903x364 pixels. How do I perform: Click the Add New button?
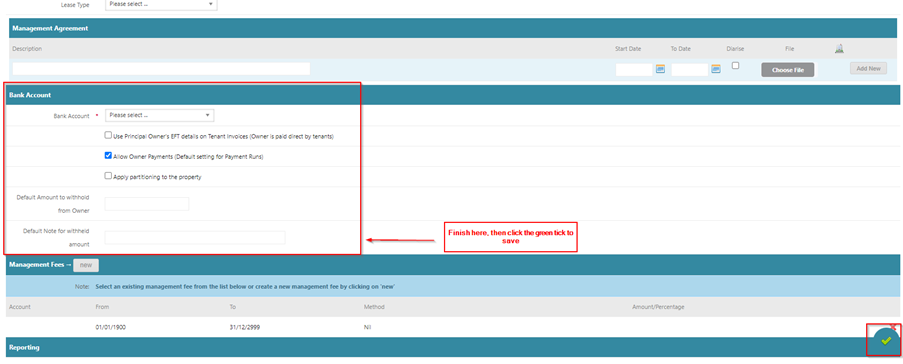click(868, 69)
